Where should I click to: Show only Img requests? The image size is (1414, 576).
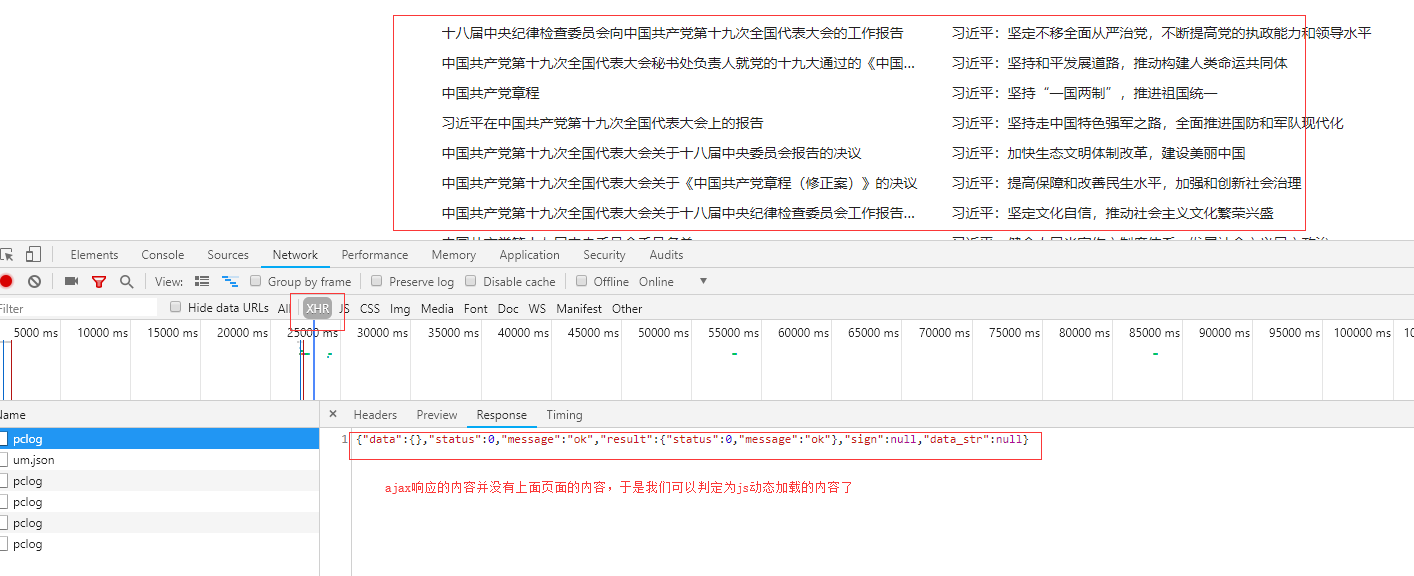pos(400,309)
